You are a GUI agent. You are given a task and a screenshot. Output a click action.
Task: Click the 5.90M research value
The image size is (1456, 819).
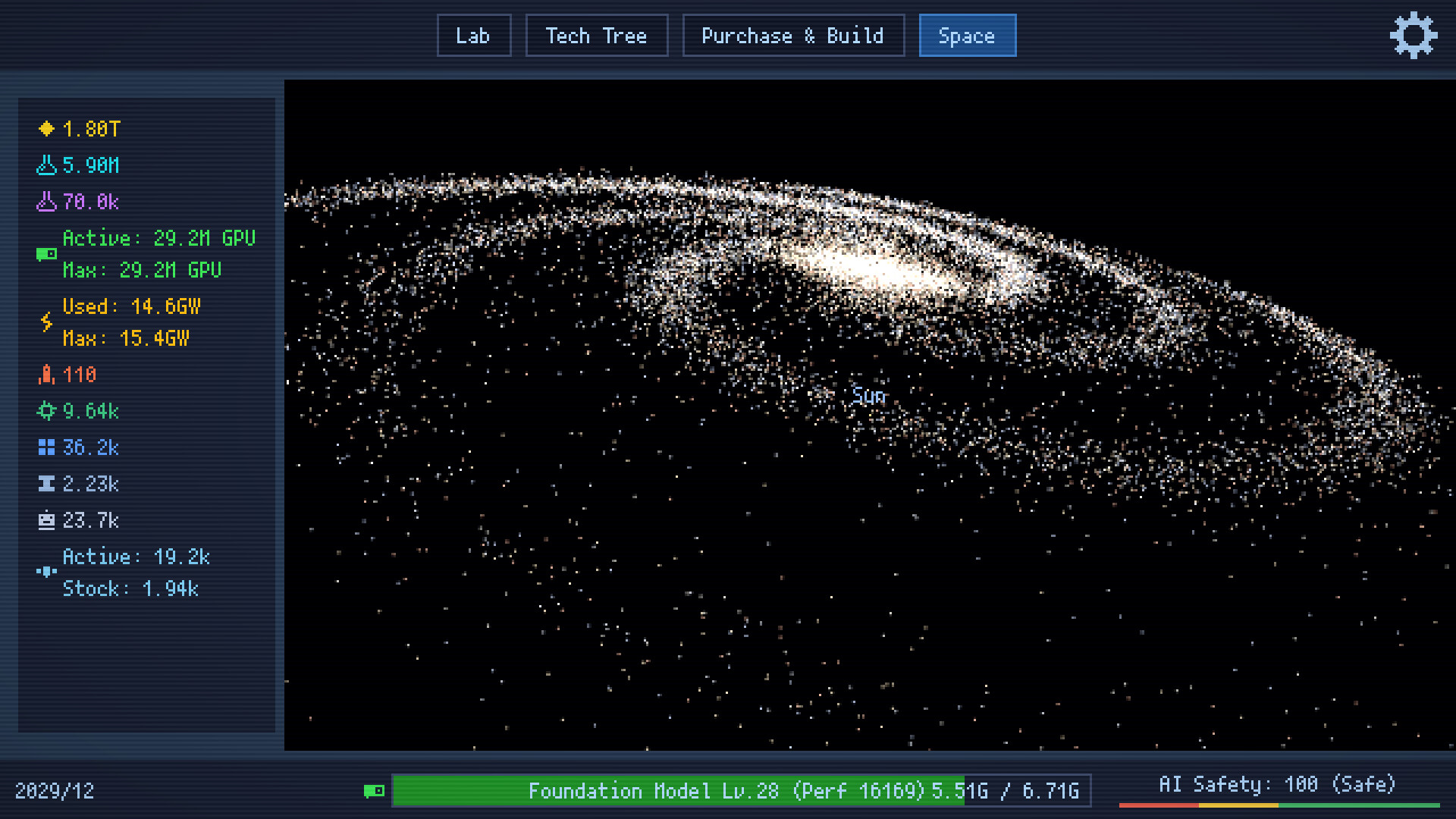(91, 165)
